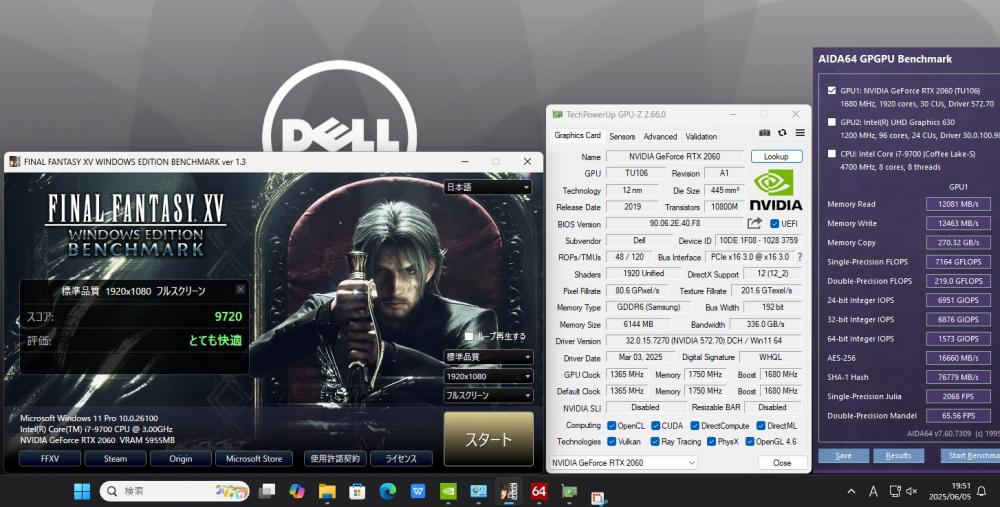Click the Windows taskbar search box
Viewport: 1000px width, 507px height.
[174, 491]
